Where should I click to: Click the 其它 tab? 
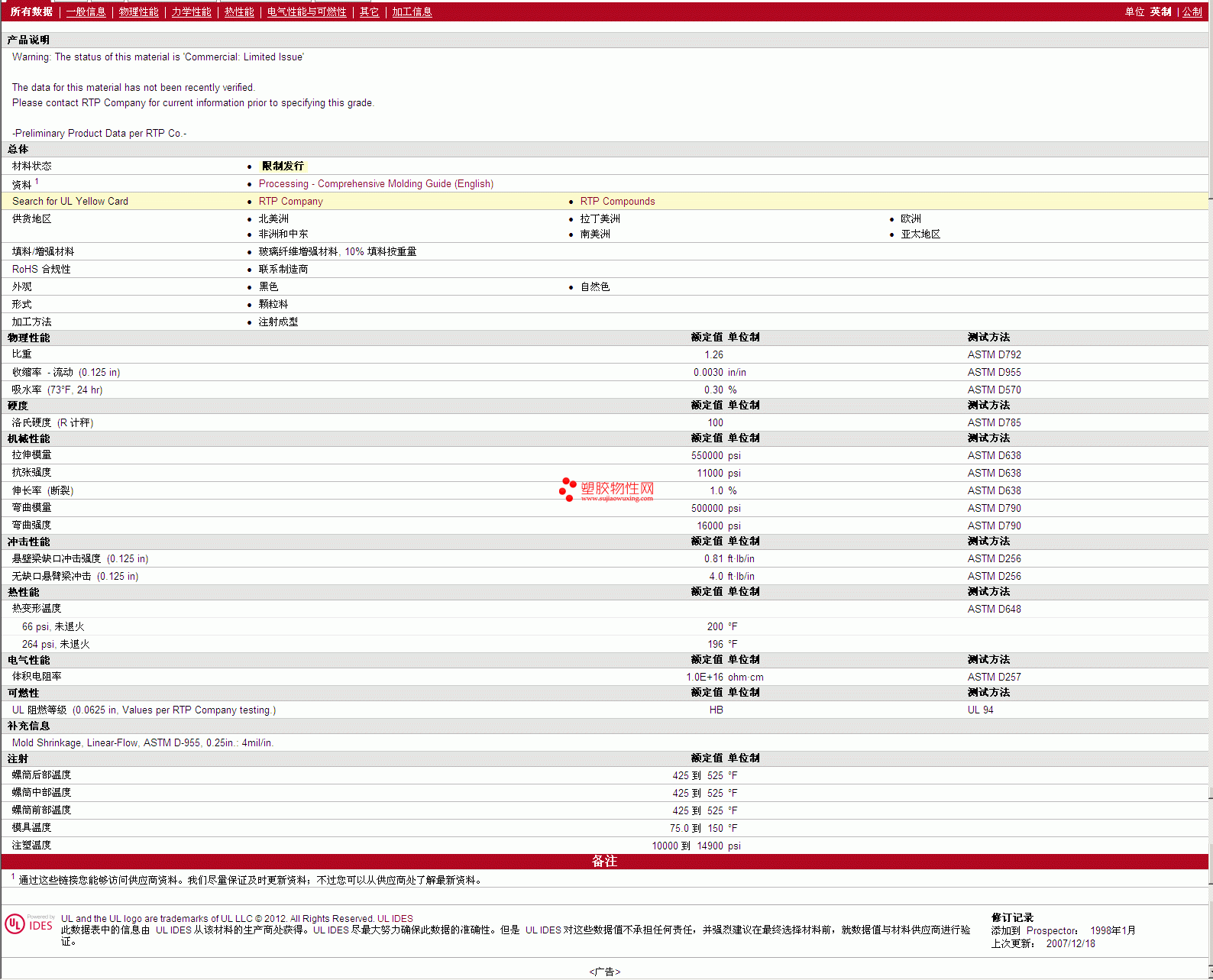coord(369,12)
